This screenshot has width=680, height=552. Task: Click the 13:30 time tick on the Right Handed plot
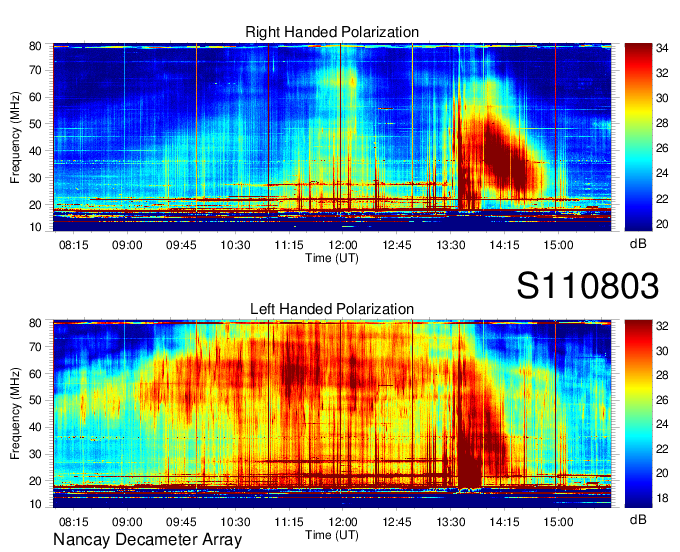[451, 245]
